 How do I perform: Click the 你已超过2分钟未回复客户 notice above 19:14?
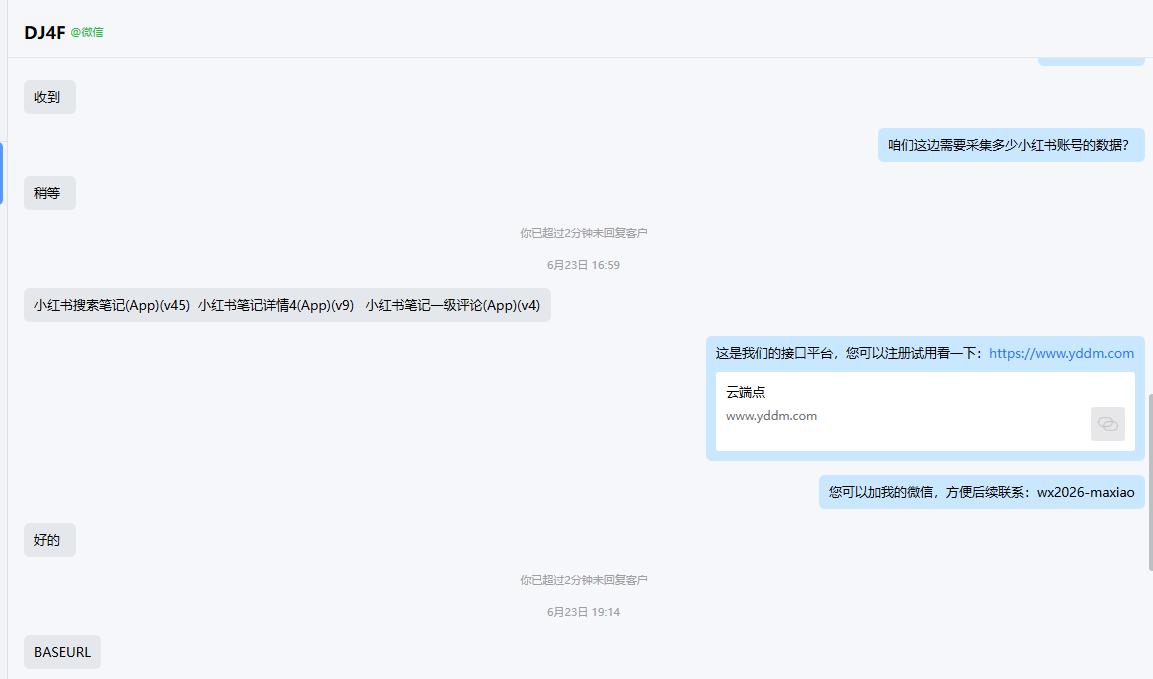[584, 580]
